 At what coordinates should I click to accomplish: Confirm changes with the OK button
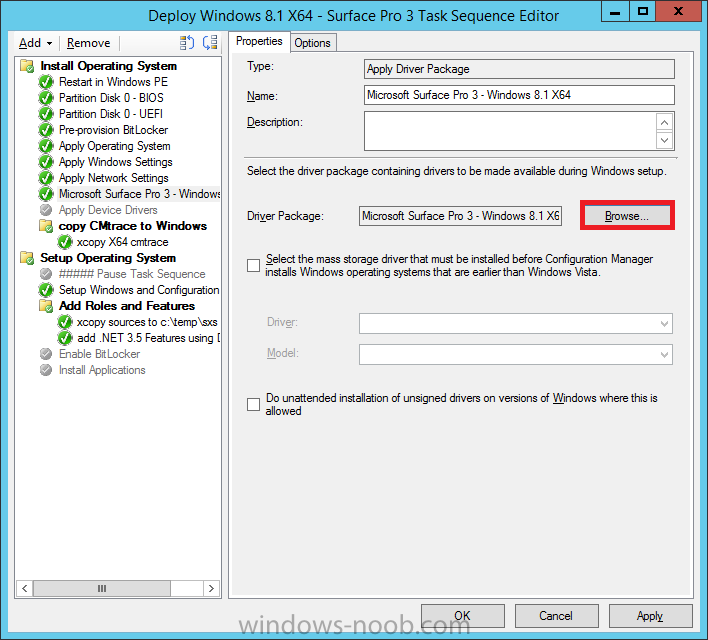tap(463, 616)
